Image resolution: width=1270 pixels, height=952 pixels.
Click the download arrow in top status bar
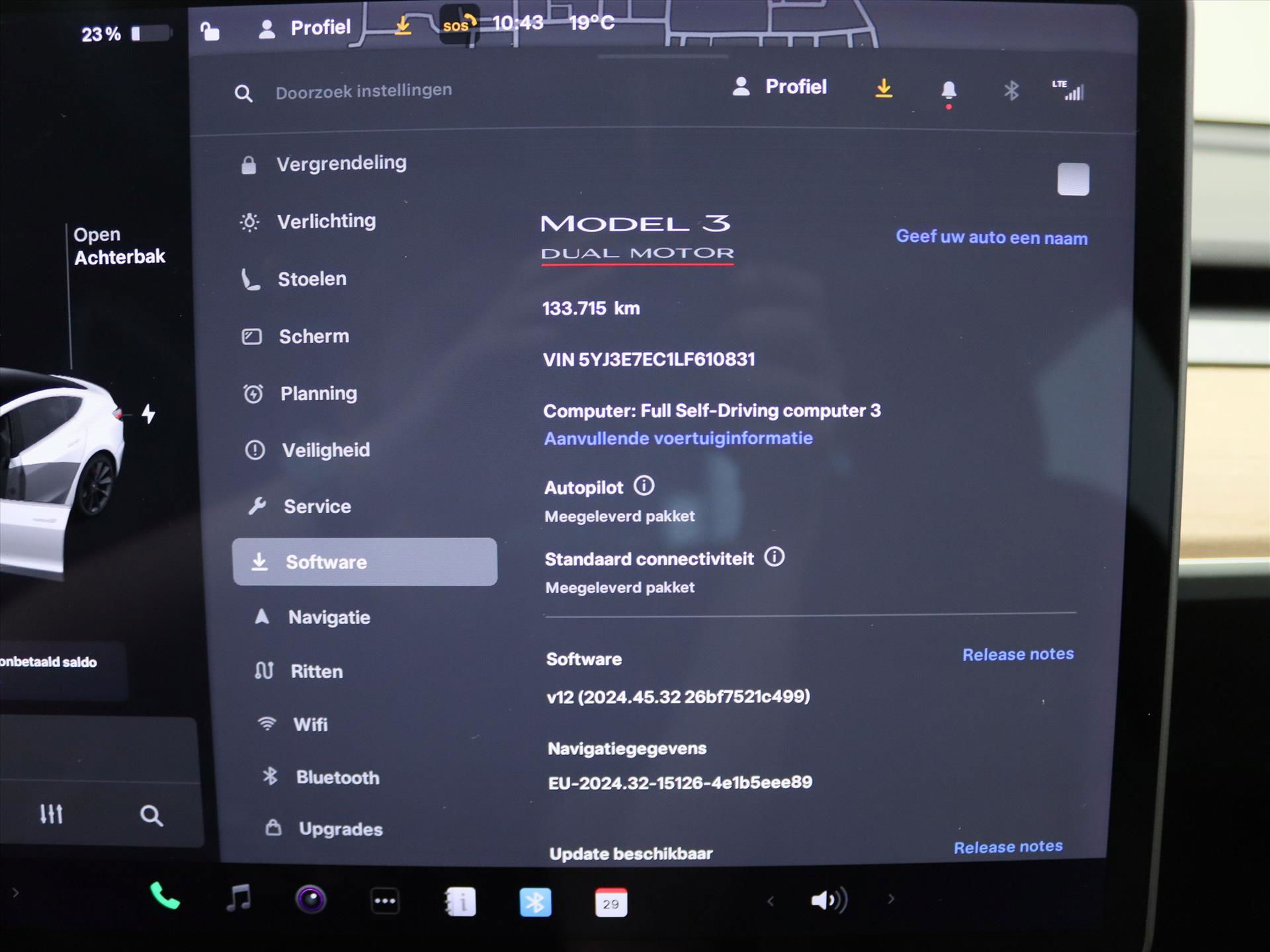point(402,26)
